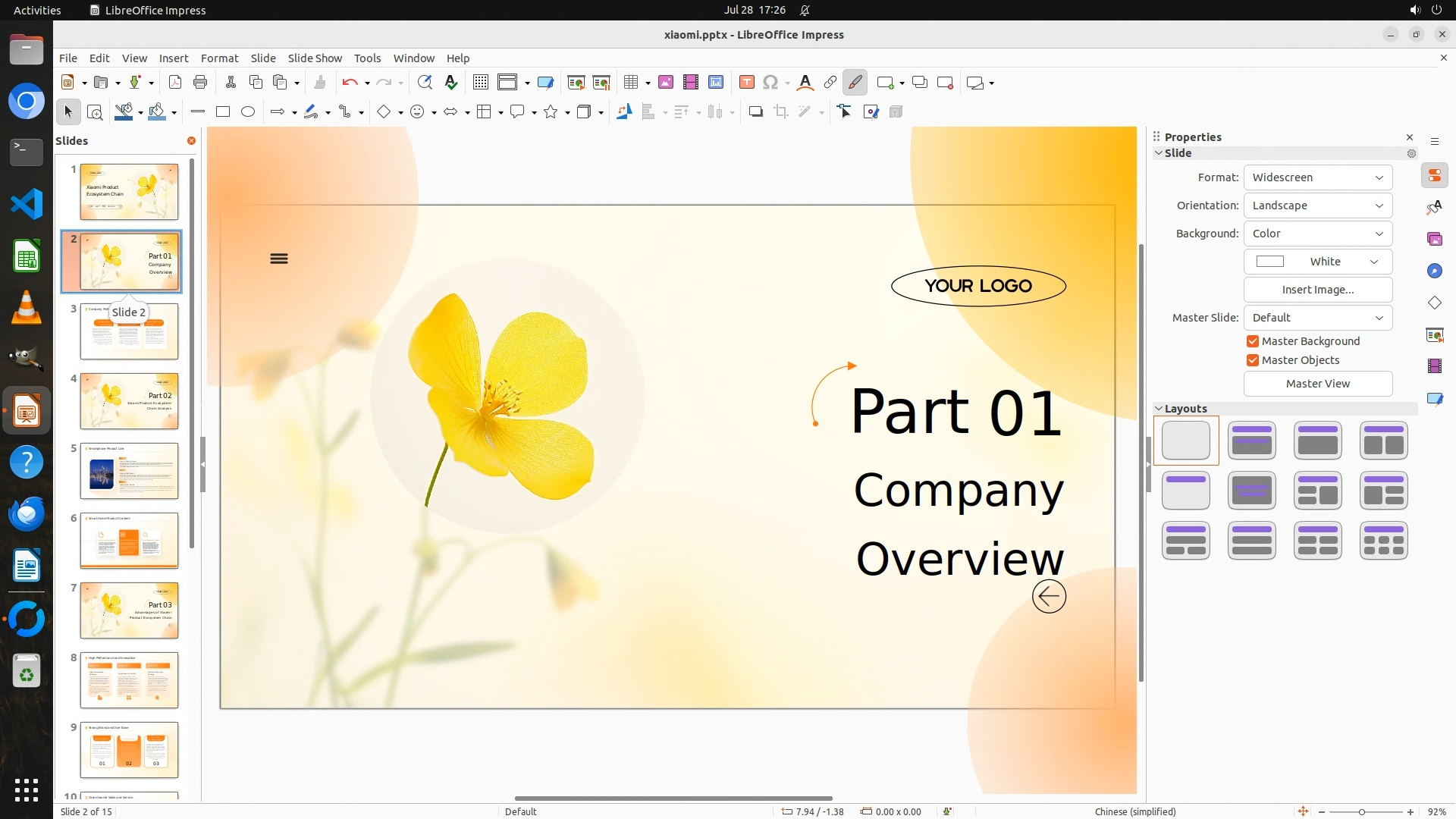Uncheck the Master Objects checkbox
This screenshot has height=819, width=1456.
(1253, 360)
